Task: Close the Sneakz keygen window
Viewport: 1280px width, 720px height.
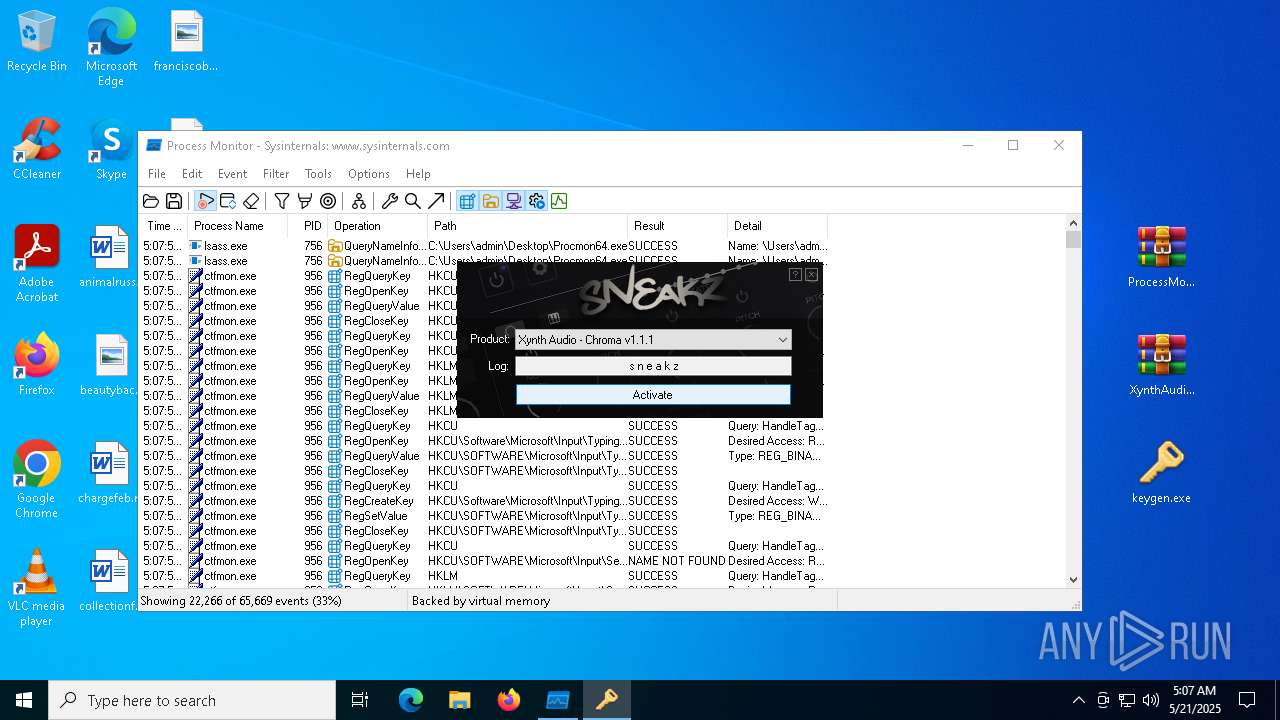Action: pyautogui.click(x=811, y=274)
